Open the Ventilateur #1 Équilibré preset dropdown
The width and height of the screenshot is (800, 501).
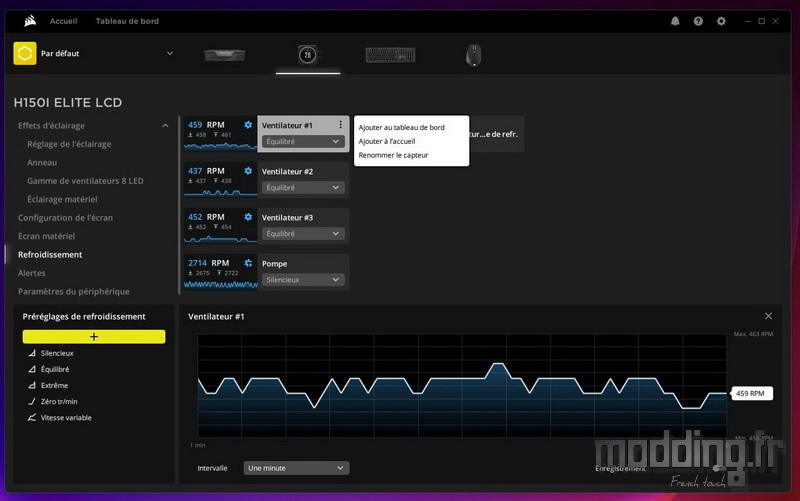(303, 141)
